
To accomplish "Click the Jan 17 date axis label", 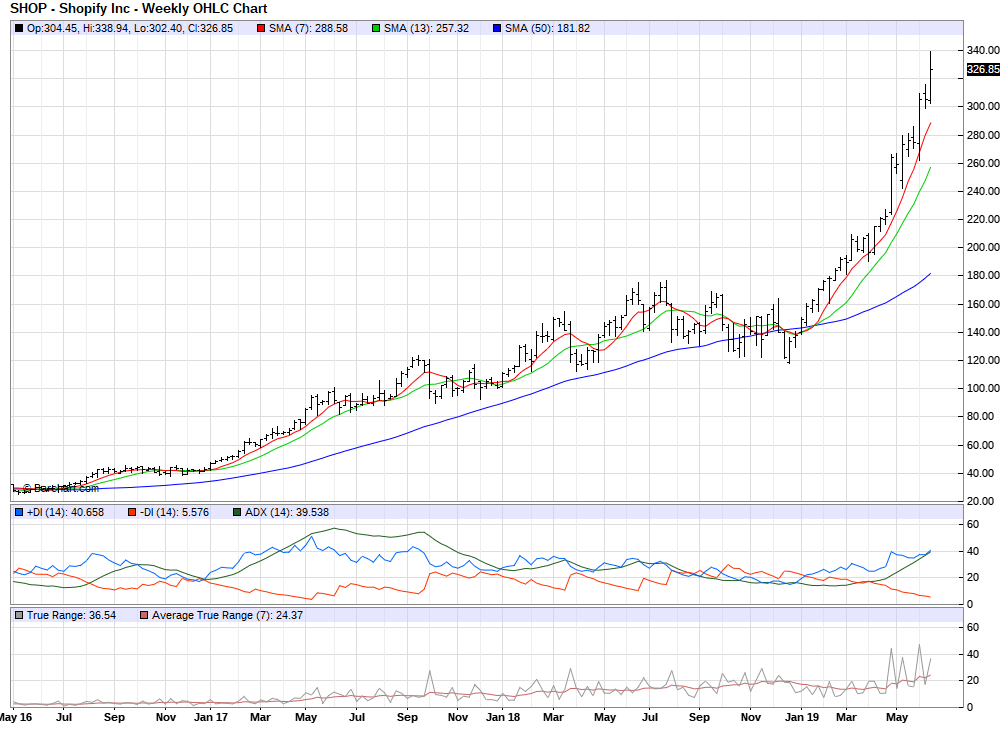I will (x=211, y=717).
